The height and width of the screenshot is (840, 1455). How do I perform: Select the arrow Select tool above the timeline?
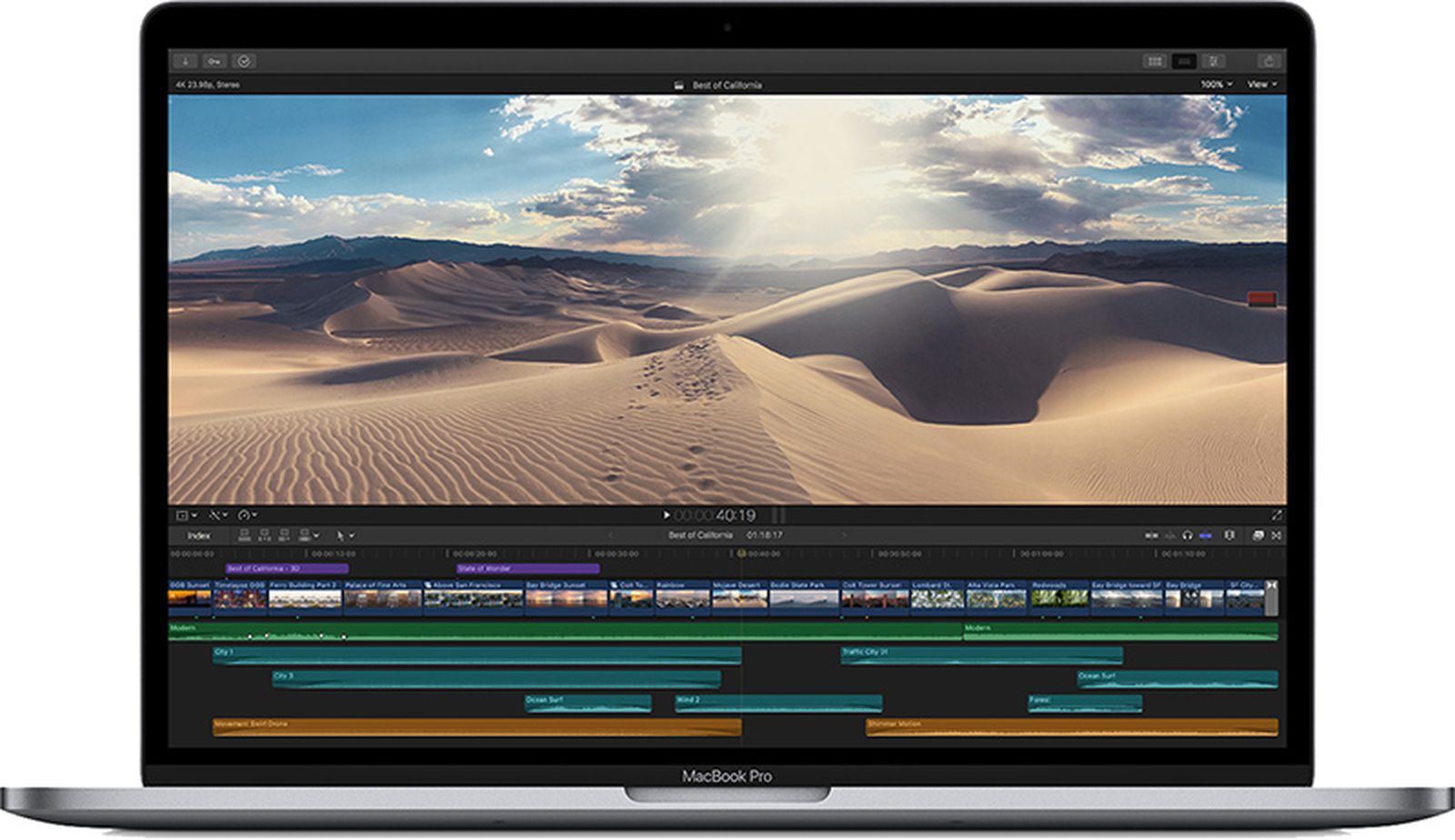point(340,536)
